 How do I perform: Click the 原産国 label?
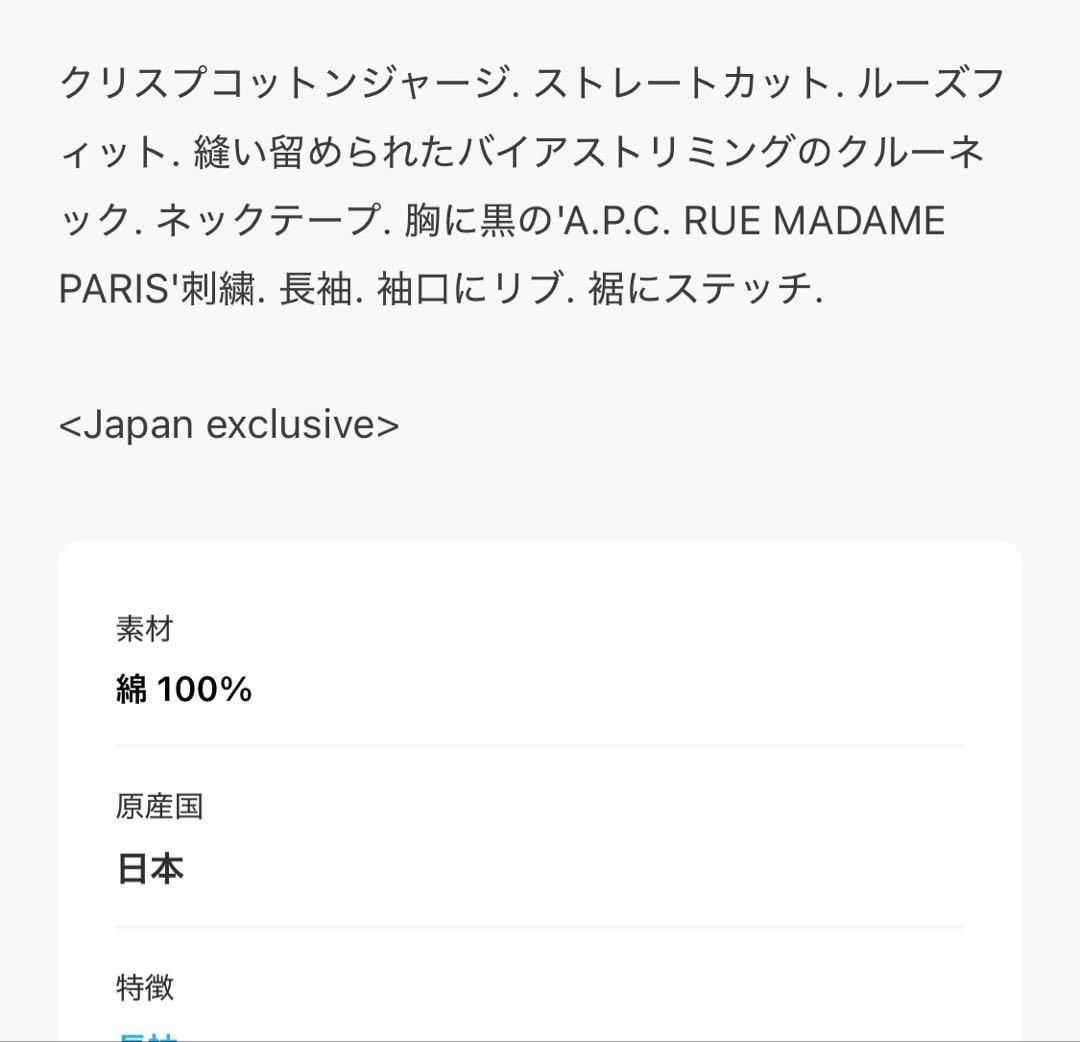click(159, 807)
